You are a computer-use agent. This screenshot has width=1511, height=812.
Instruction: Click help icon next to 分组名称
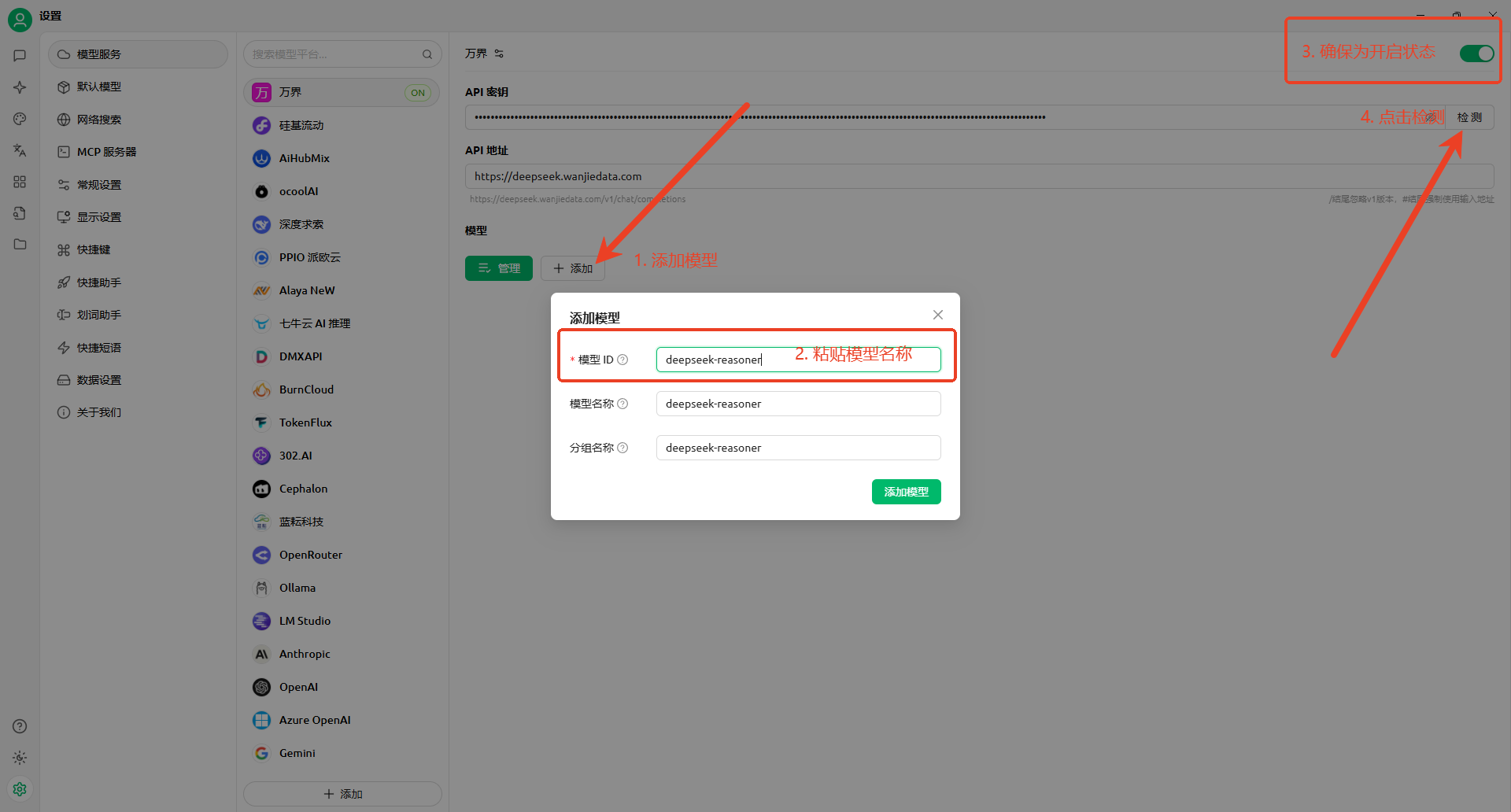623,448
